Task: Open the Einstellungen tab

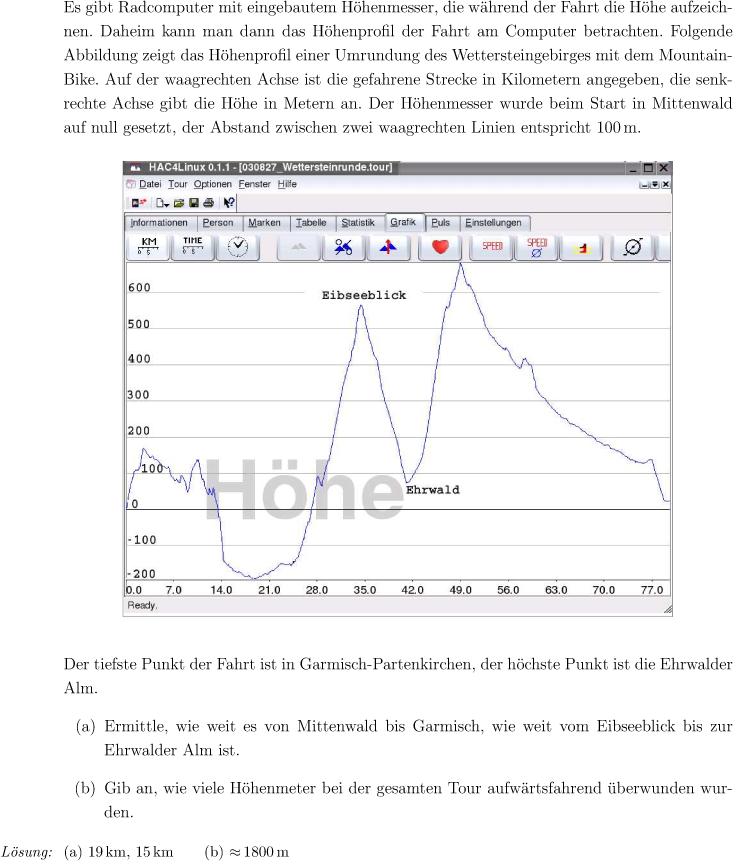Action: 493,223
